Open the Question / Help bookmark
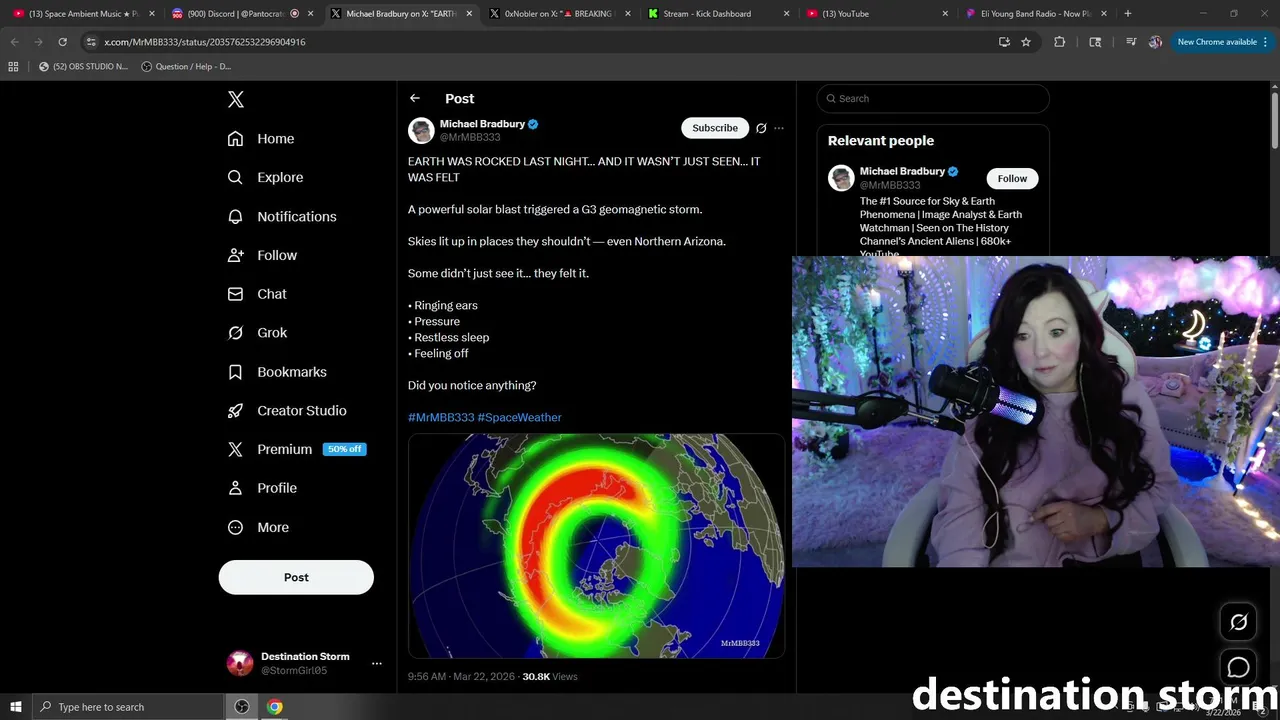 186,66
